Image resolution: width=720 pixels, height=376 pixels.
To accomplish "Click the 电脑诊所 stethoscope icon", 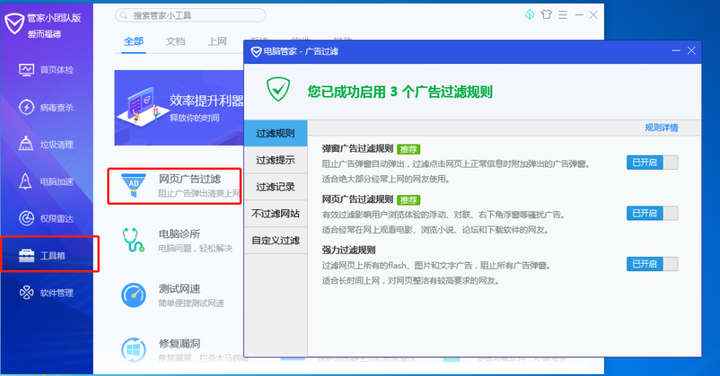I will pyautogui.click(x=133, y=240).
